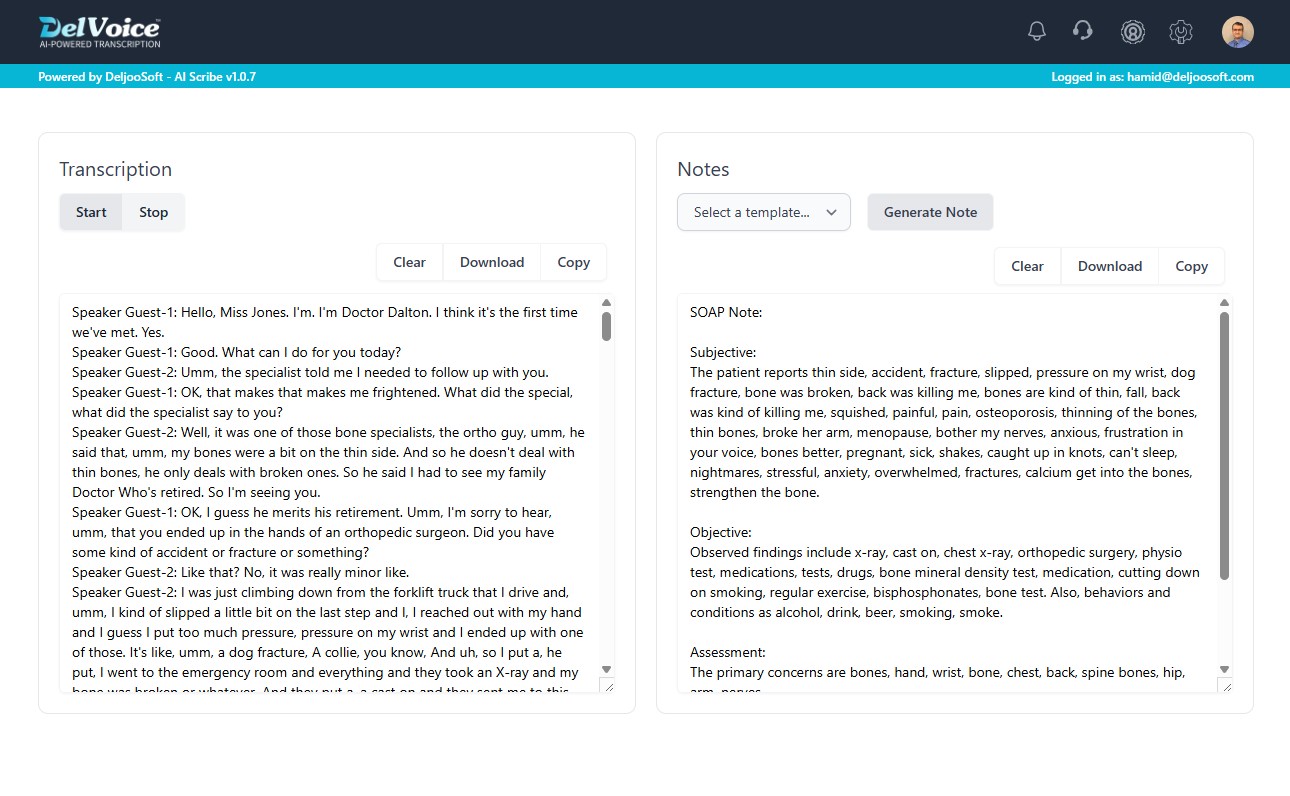
Task: Clear the generated notes
Action: 1027,266
